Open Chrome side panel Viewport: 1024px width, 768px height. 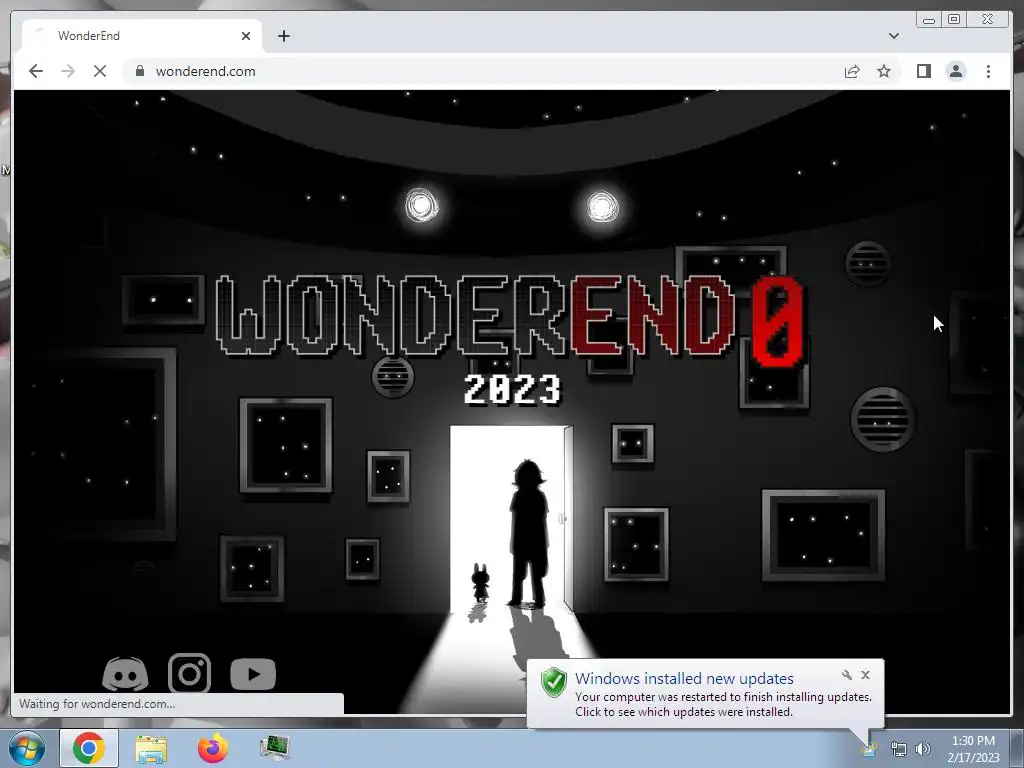[x=923, y=71]
